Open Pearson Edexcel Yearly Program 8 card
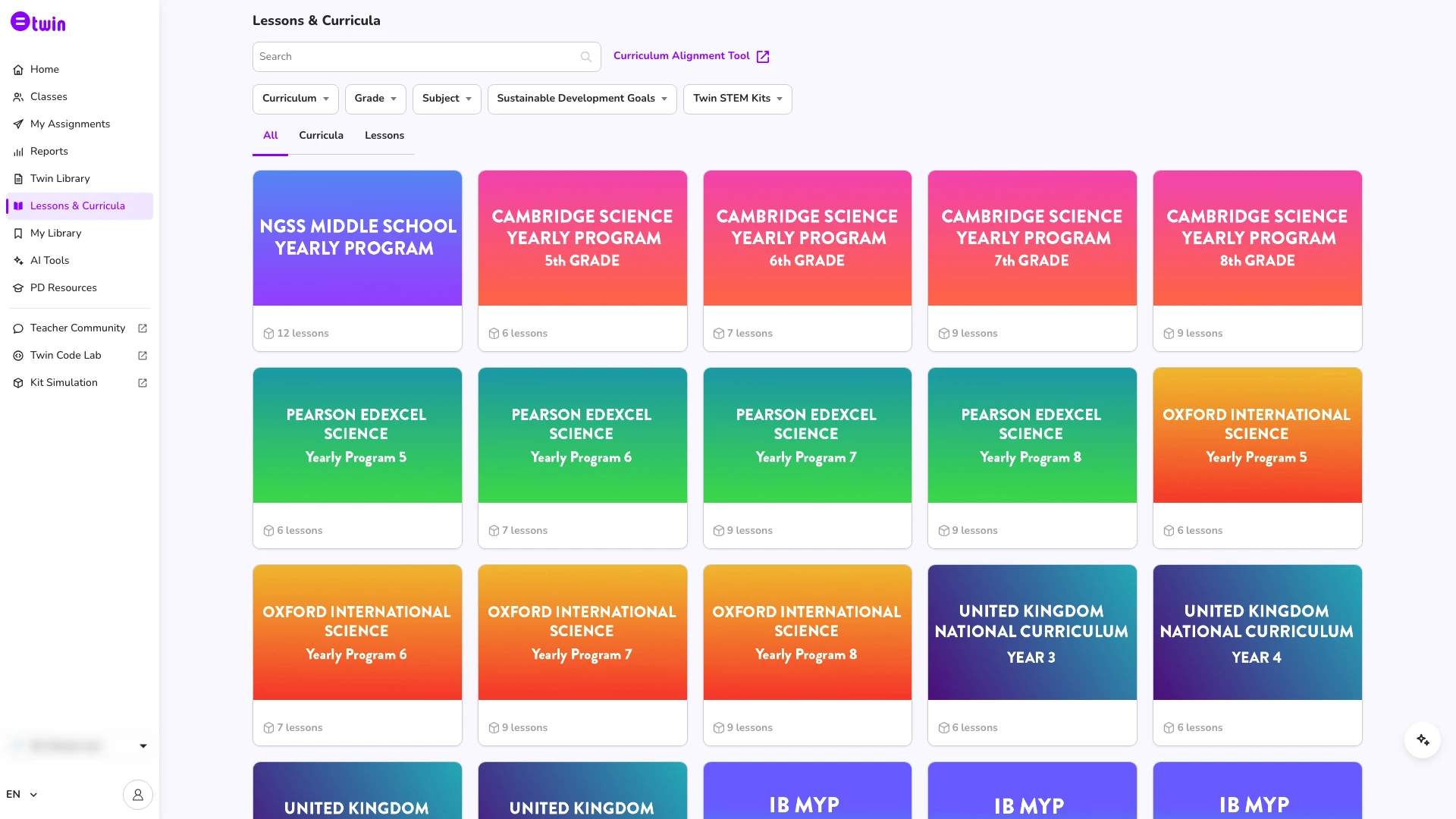The width and height of the screenshot is (1456, 819). click(x=1032, y=457)
